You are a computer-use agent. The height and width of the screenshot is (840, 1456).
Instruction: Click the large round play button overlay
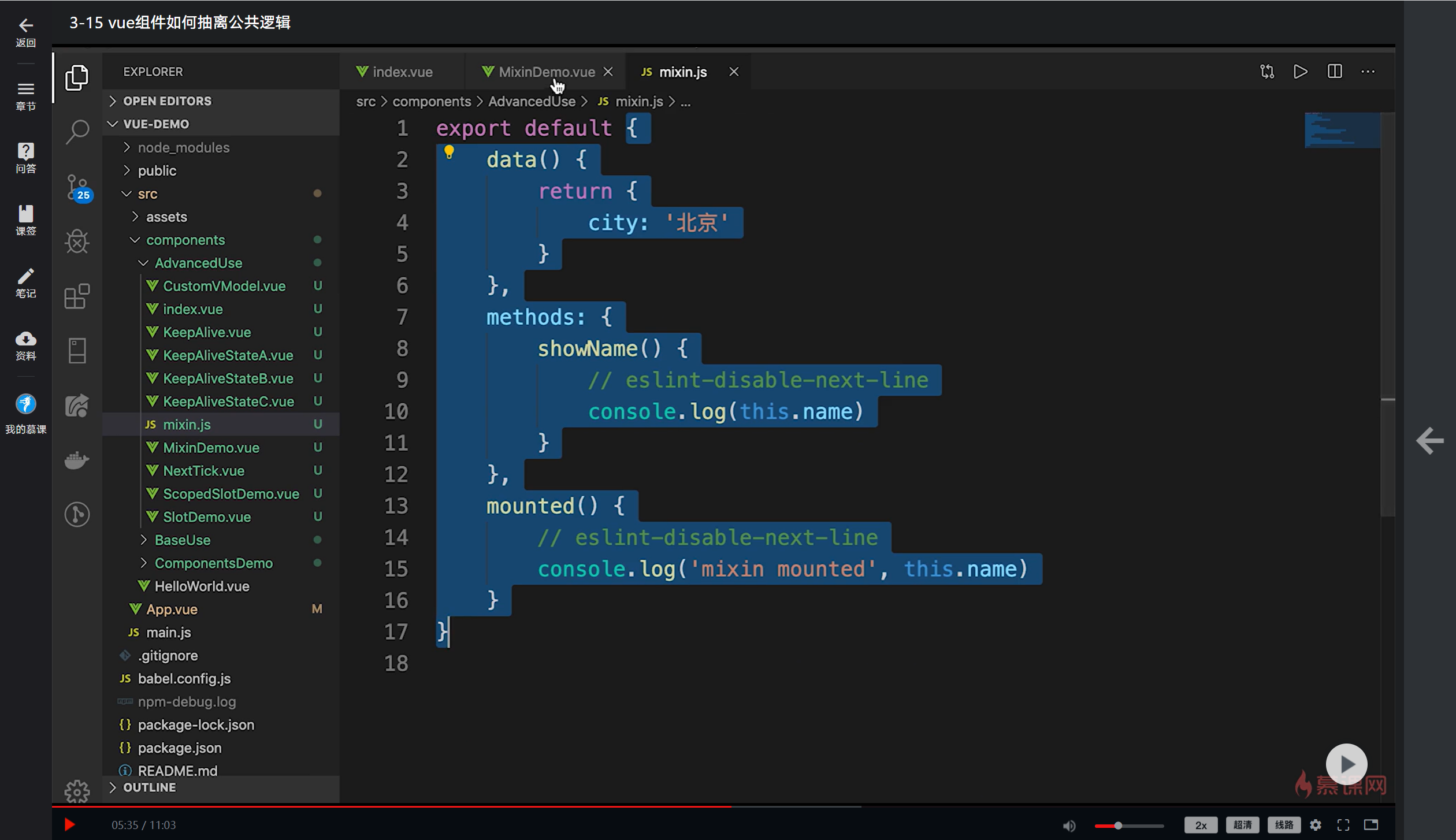[x=1346, y=764]
